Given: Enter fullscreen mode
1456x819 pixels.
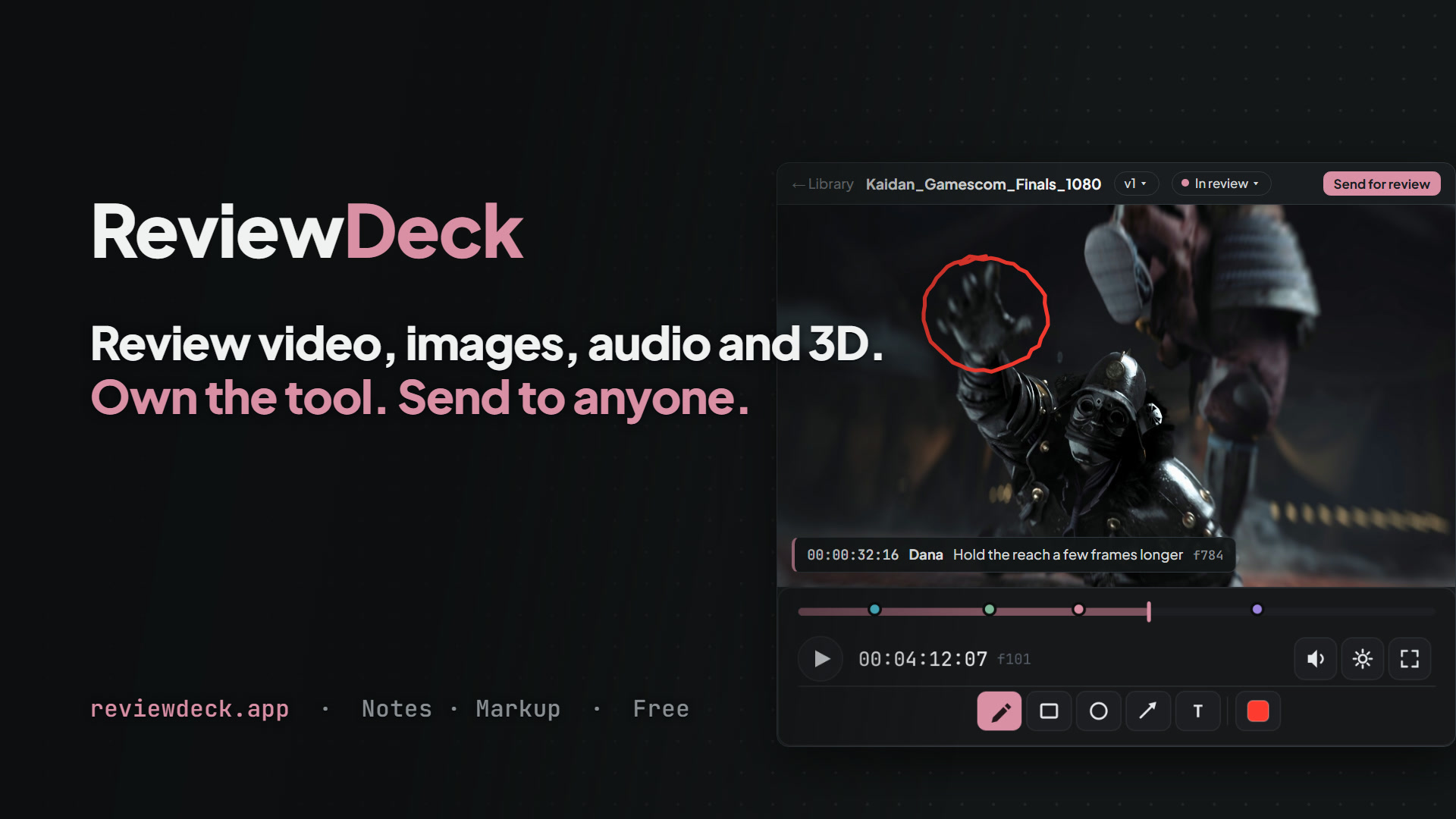Looking at the screenshot, I should click(1410, 658).
